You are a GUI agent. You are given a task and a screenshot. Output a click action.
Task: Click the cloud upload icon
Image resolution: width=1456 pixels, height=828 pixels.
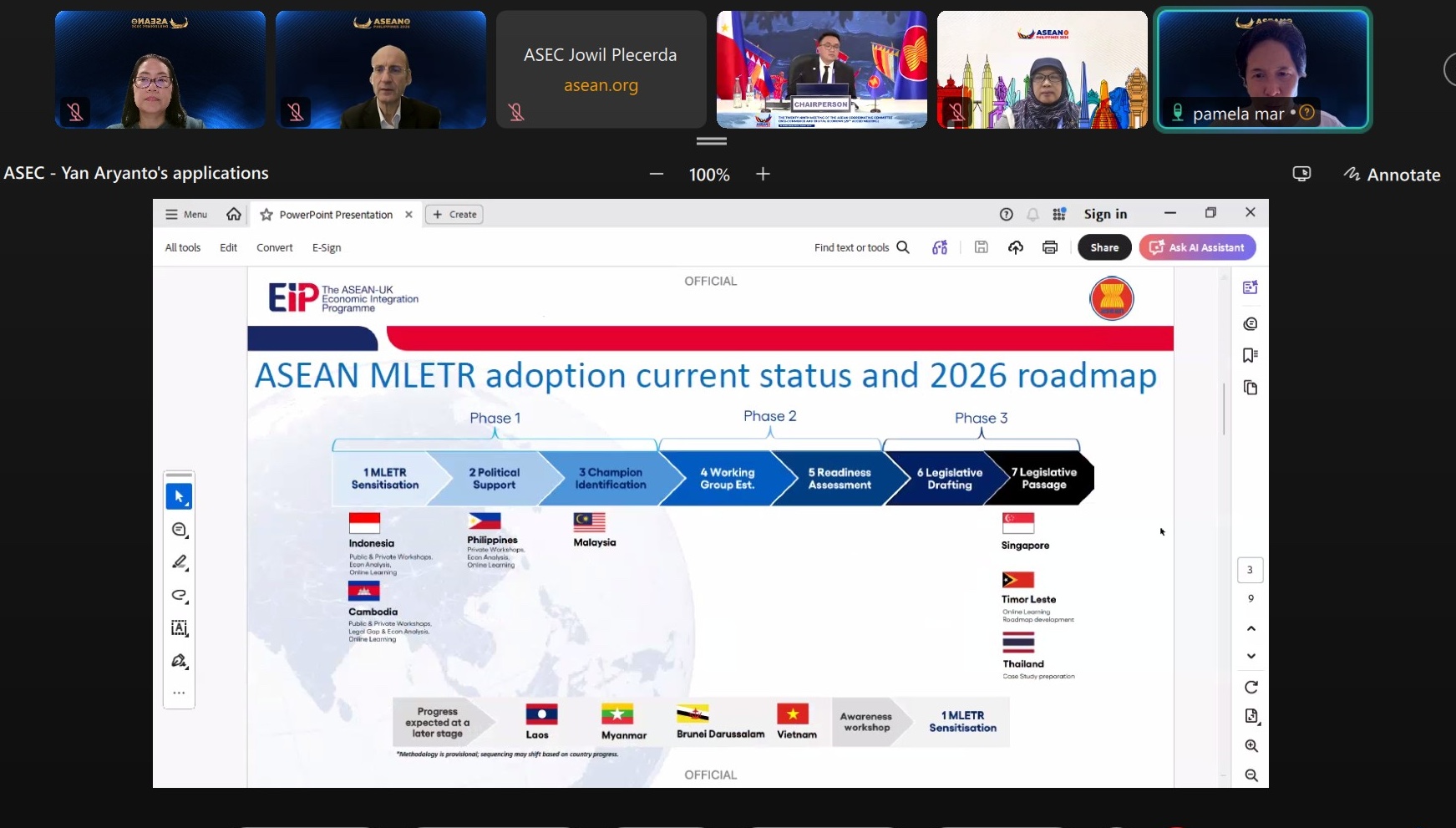click(x=1016, y=247)
